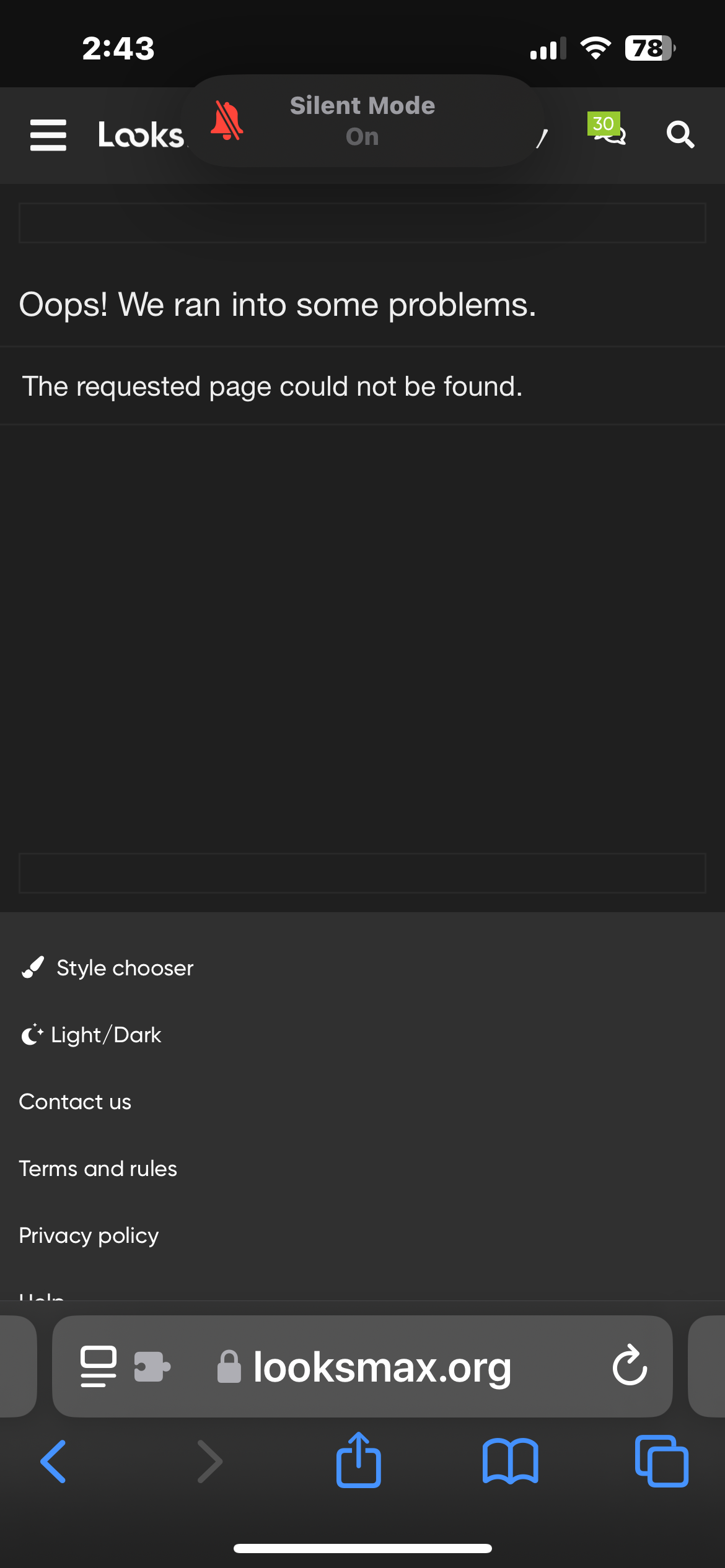This screenshot has height=1568, width=725.
Task: Open the Safari share sheet
Action: pos(358,1460)
